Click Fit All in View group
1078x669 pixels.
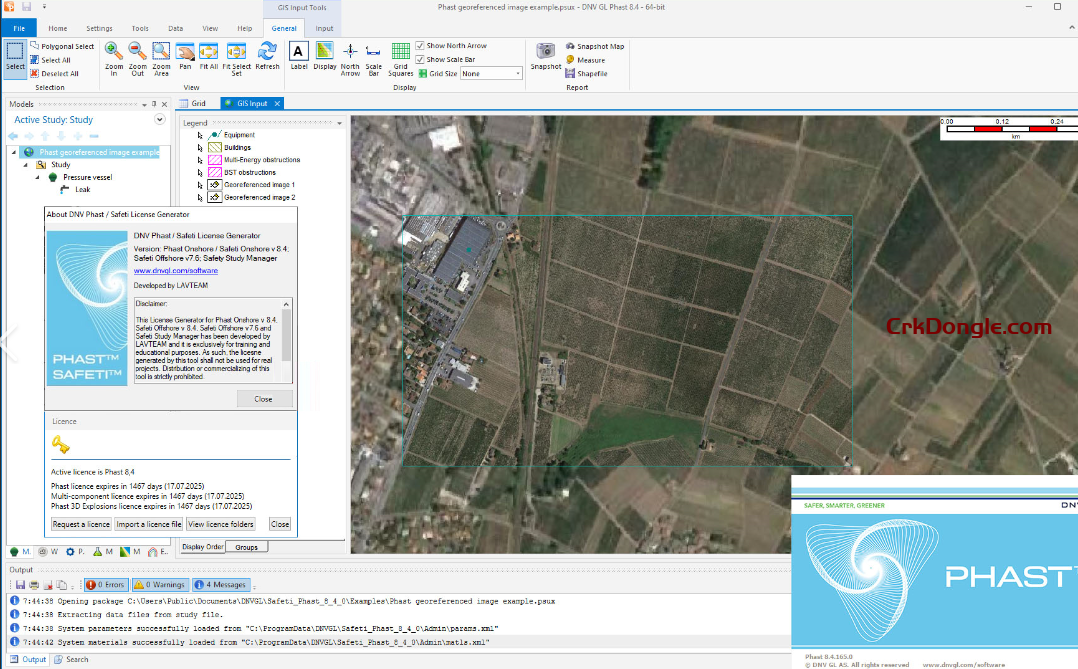[208, 56]
